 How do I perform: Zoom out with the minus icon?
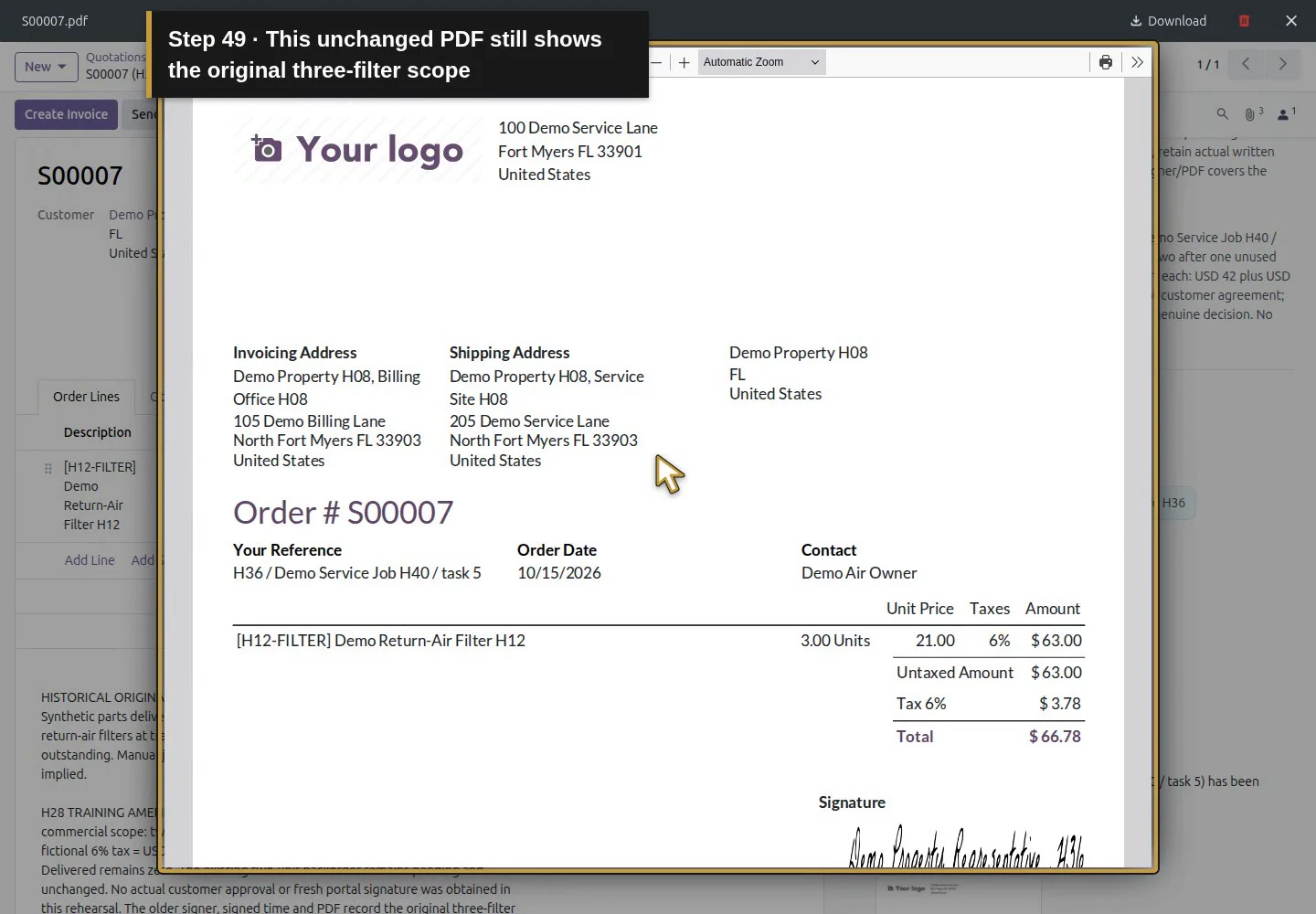point(656,62)
